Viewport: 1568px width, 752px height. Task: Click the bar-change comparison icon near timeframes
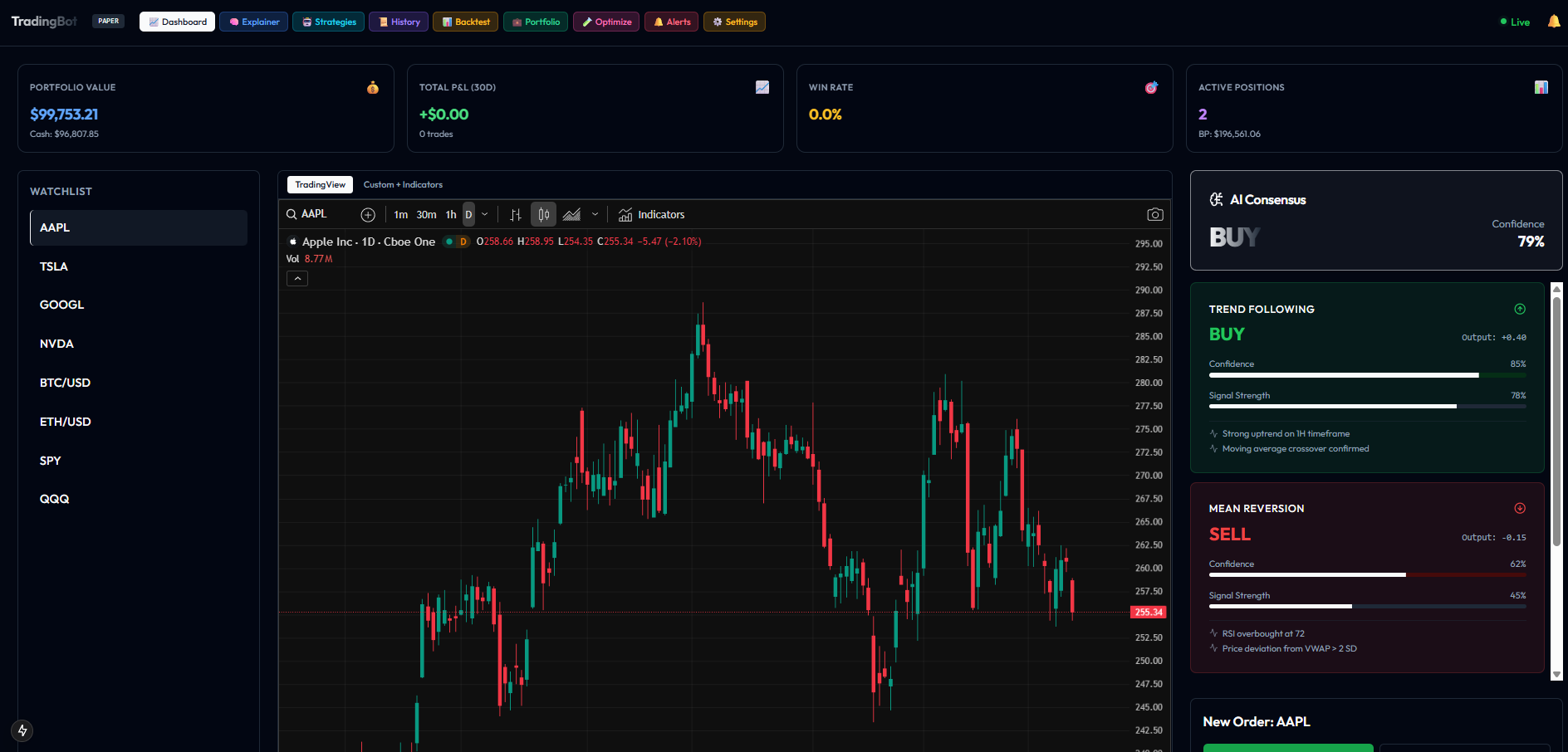pos(516,214)
